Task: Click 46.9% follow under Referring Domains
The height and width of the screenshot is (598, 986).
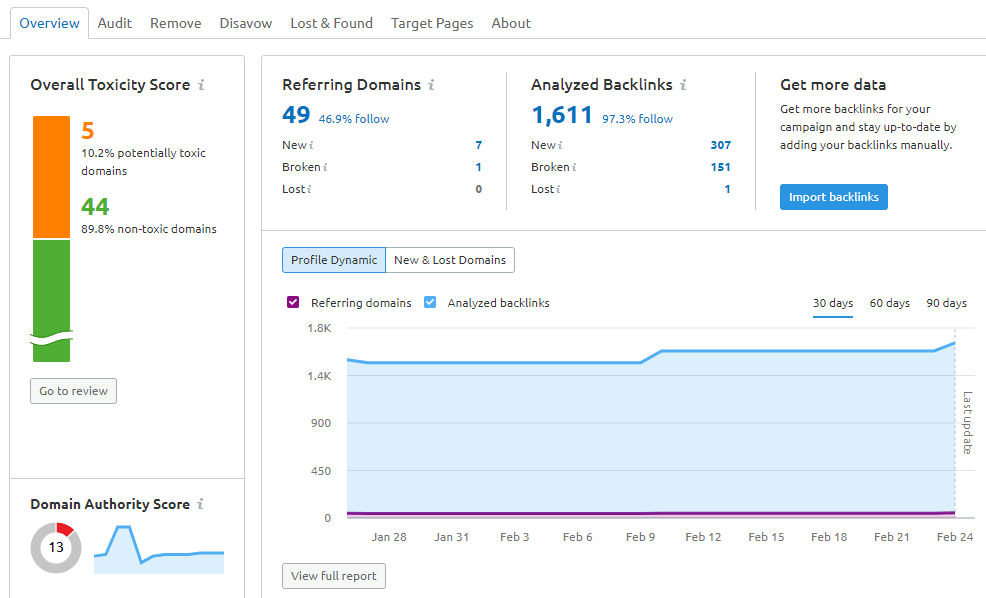Action: (354, 119)
